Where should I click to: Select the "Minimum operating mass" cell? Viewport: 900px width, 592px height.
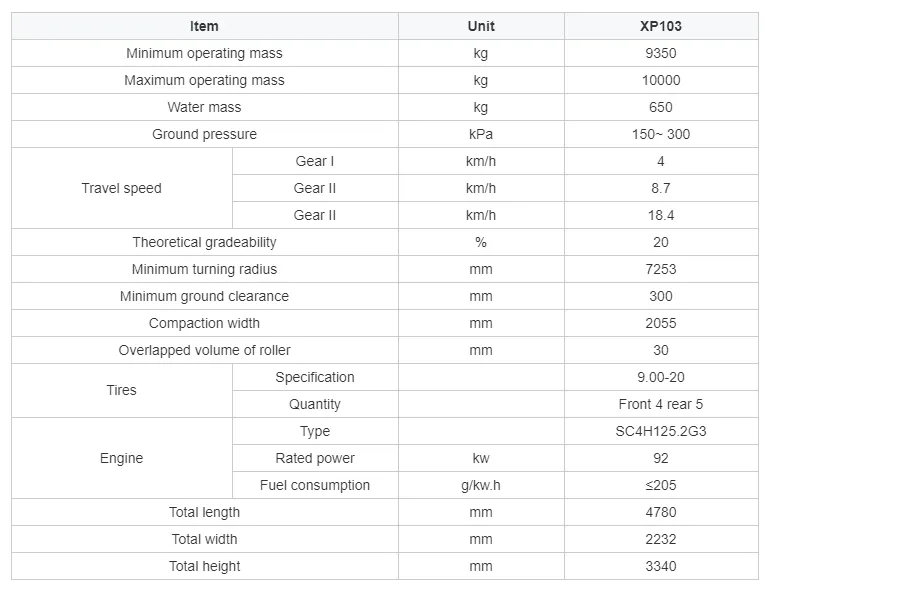[x=204, y=53]
